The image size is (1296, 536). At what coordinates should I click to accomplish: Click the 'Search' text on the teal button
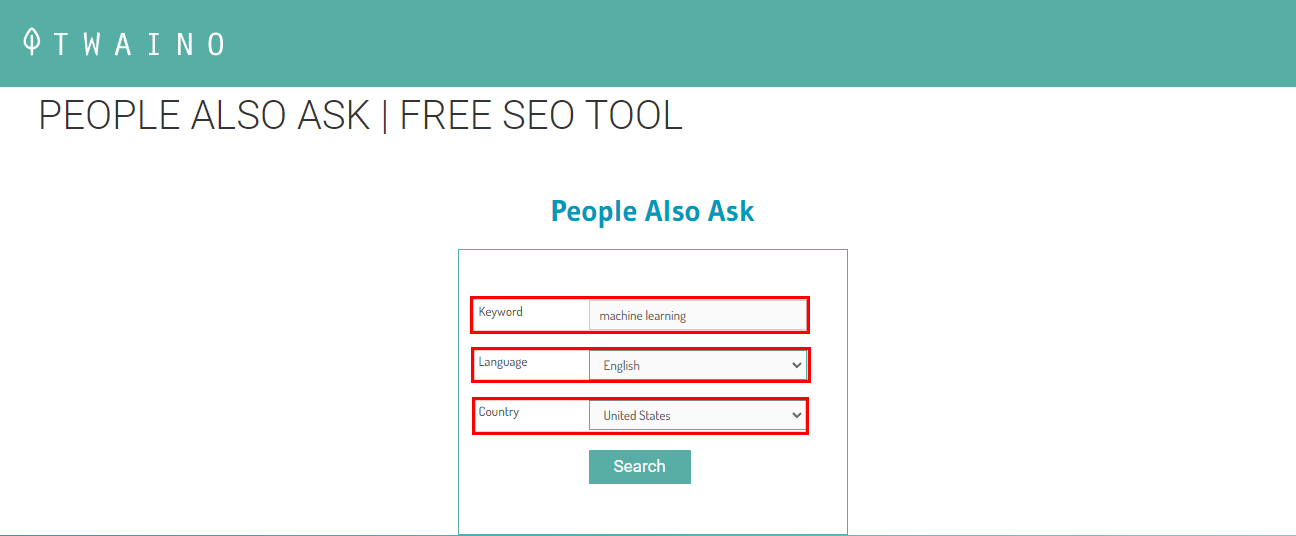click(x=639, y=466)
